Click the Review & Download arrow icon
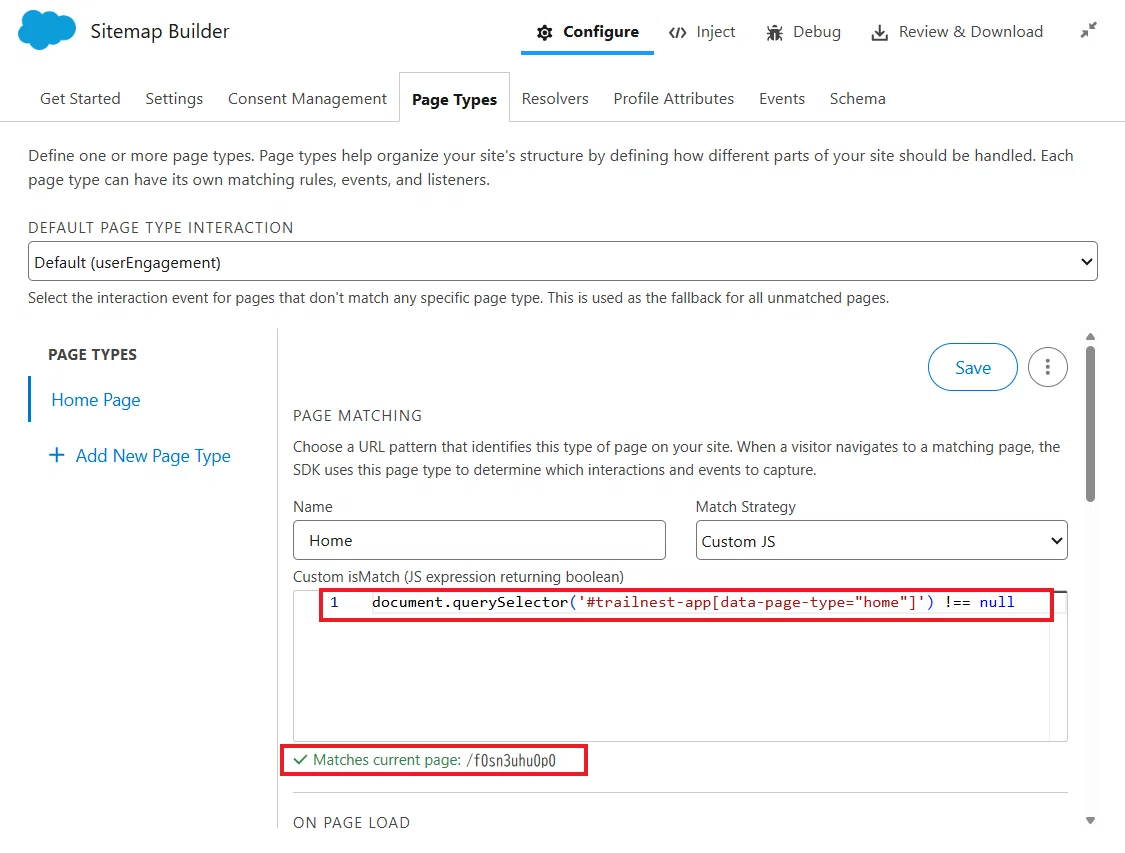The width and height of the screenshot is (1125, 853). 879,32
